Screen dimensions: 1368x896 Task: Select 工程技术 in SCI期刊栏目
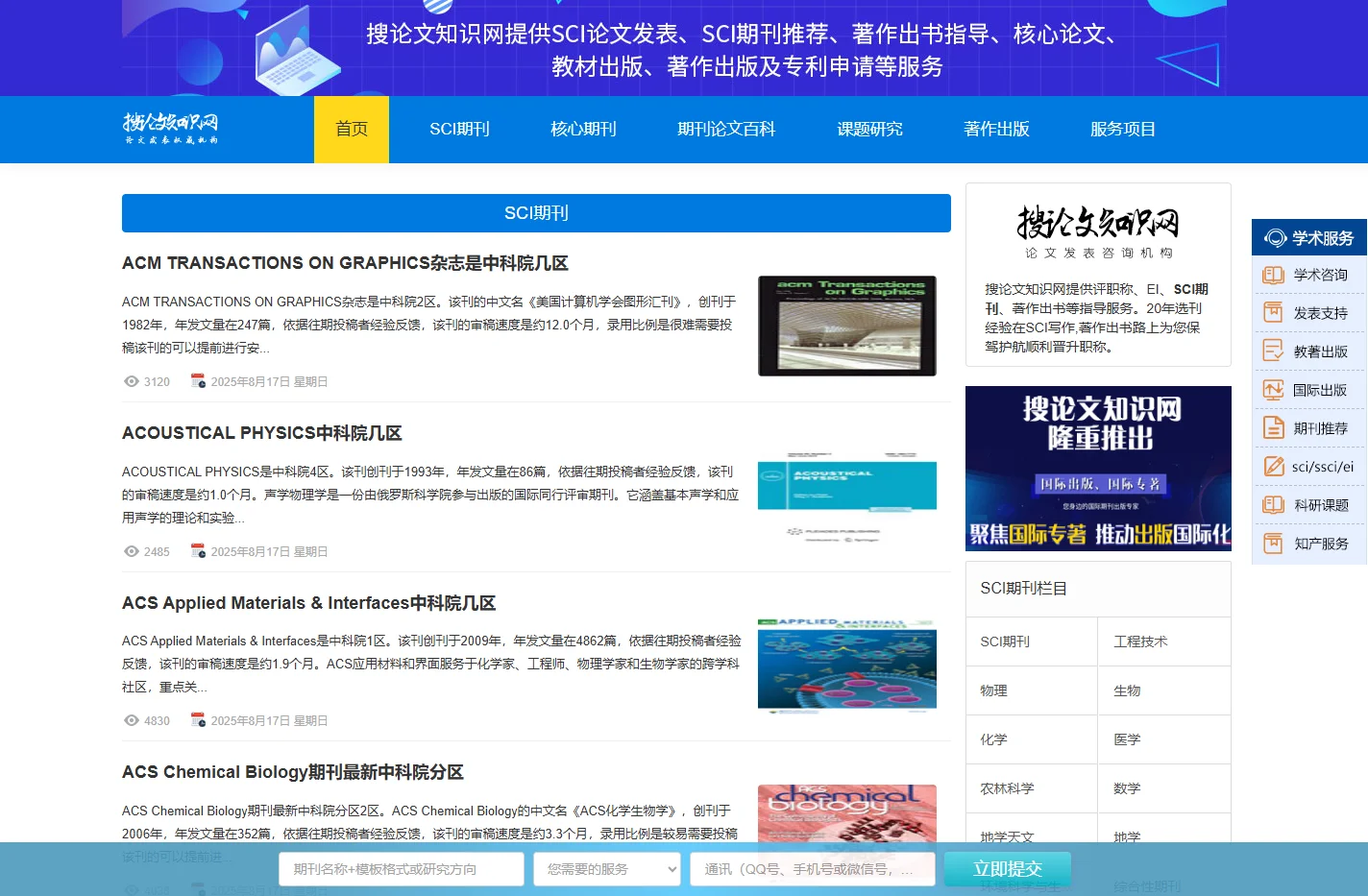[x=1140, y=642]
